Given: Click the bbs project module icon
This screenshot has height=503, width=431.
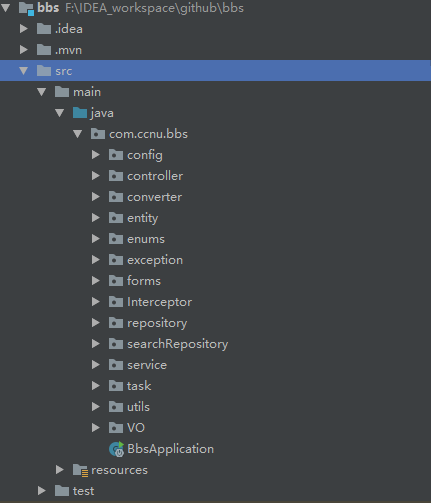Looking at the screenshot, I should click(26, 8).
